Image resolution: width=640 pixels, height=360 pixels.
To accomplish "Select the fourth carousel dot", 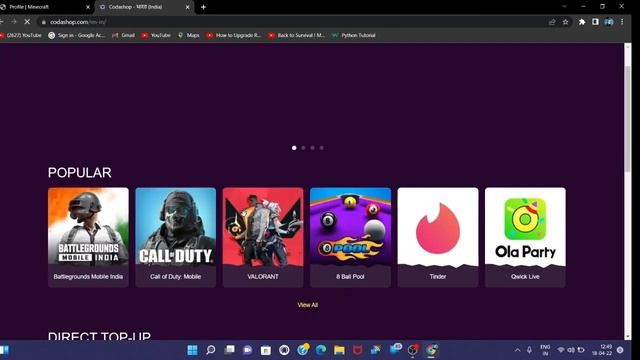I will pos(322,148).
